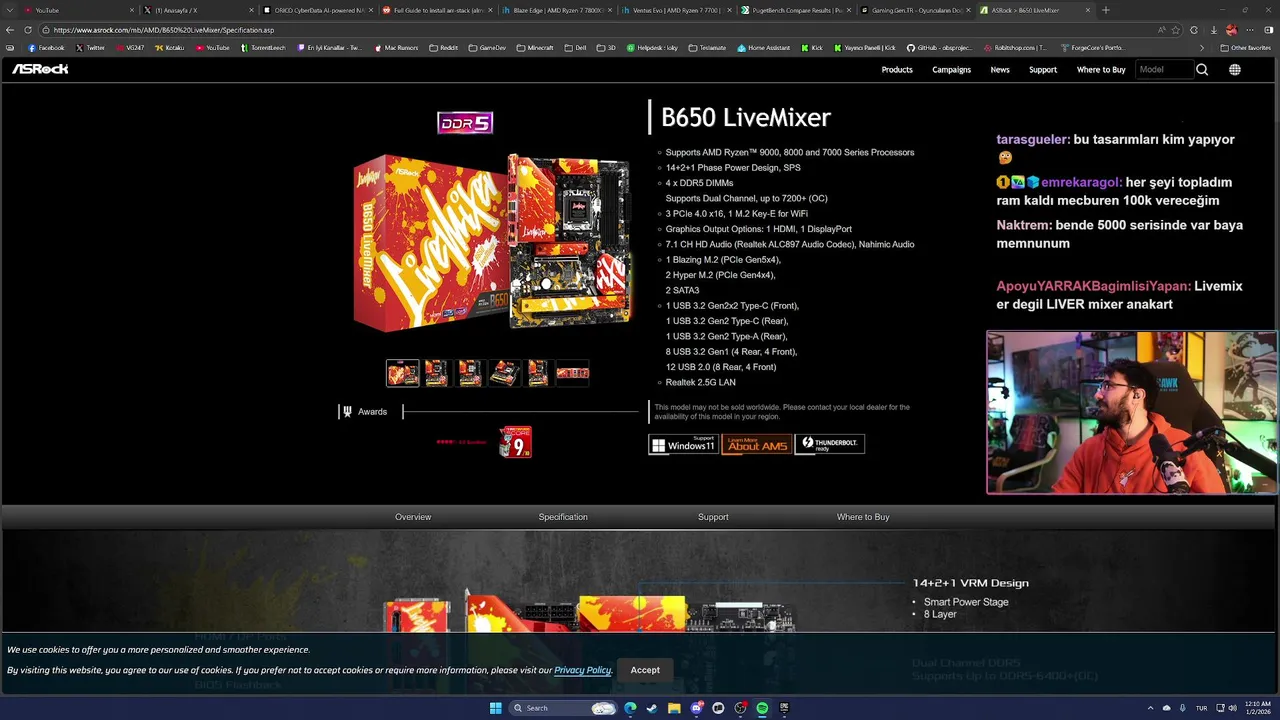Switch to the Anasayfa / X tab
Image resolution: width=1280 pixels, height=720 pixels.
pos(197,10)
